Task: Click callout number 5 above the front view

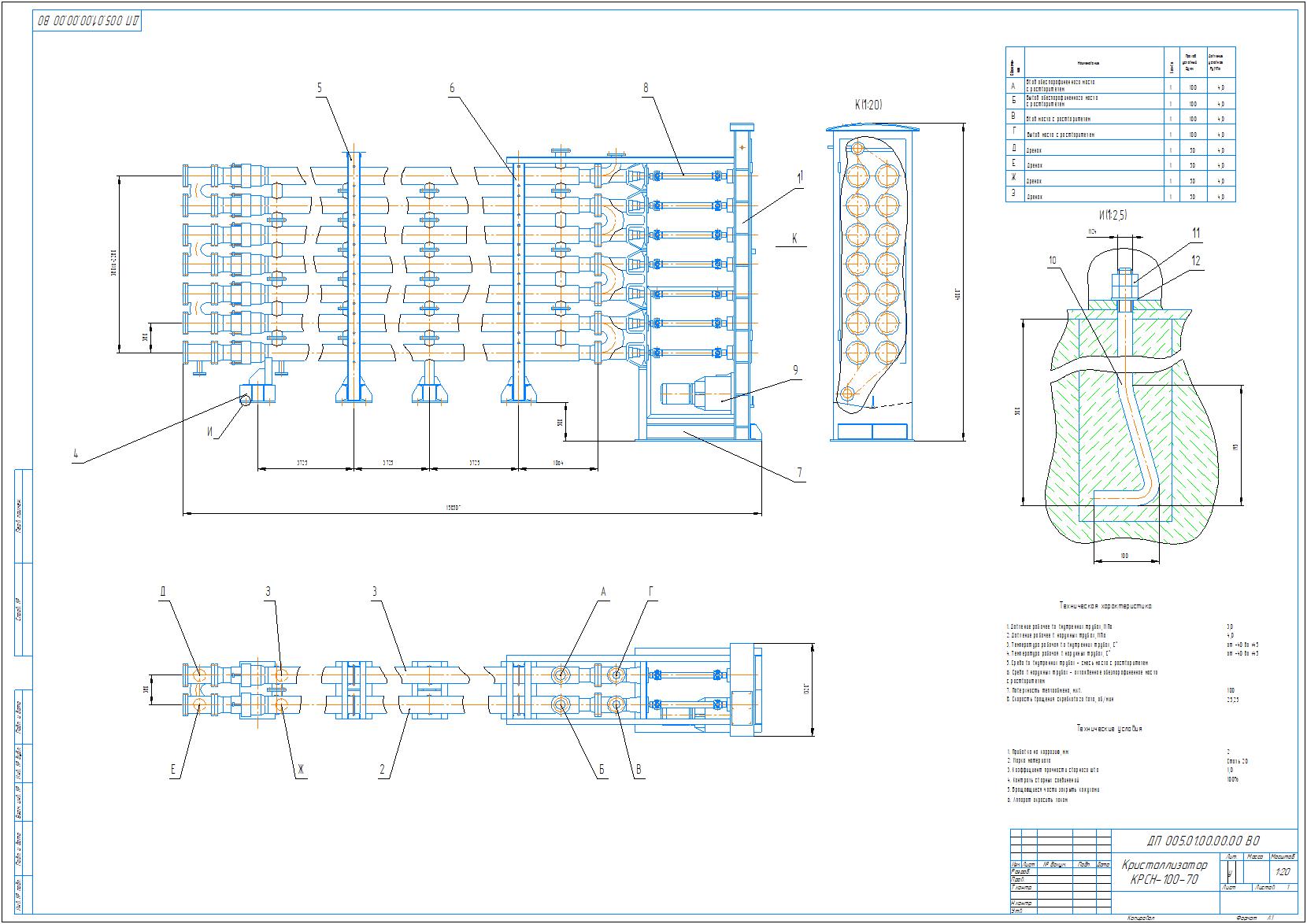Action: (320, 88)
